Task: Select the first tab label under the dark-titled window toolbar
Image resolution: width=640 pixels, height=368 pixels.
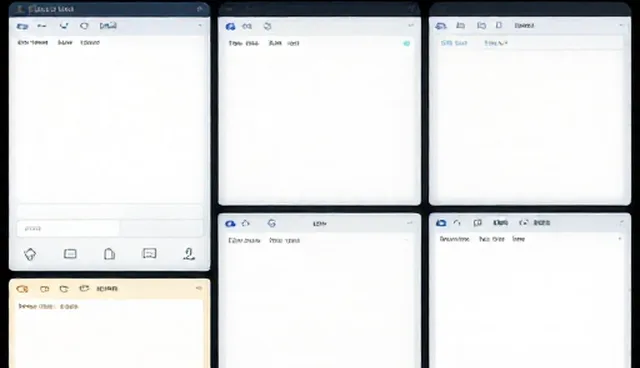Action: [x=33, y=42]
